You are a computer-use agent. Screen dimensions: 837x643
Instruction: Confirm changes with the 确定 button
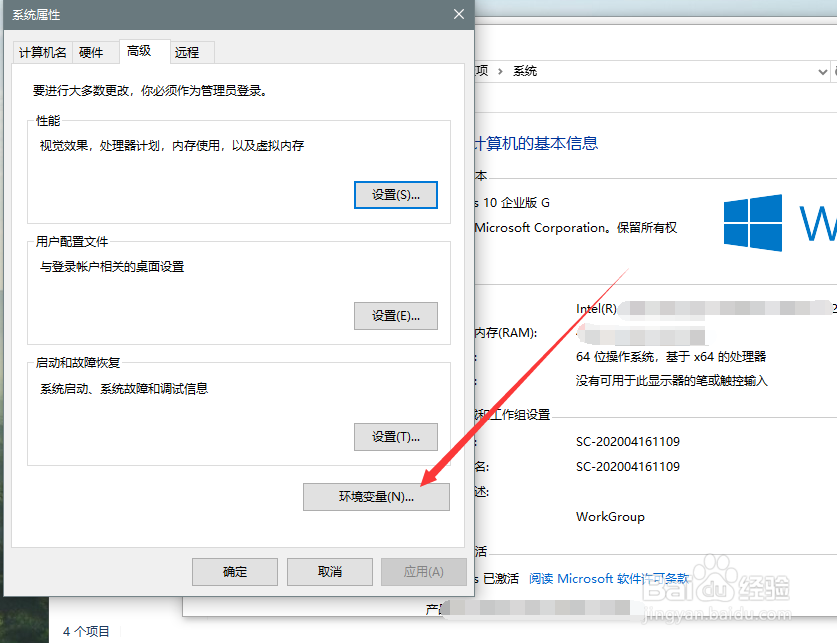(x=234, y=572)
